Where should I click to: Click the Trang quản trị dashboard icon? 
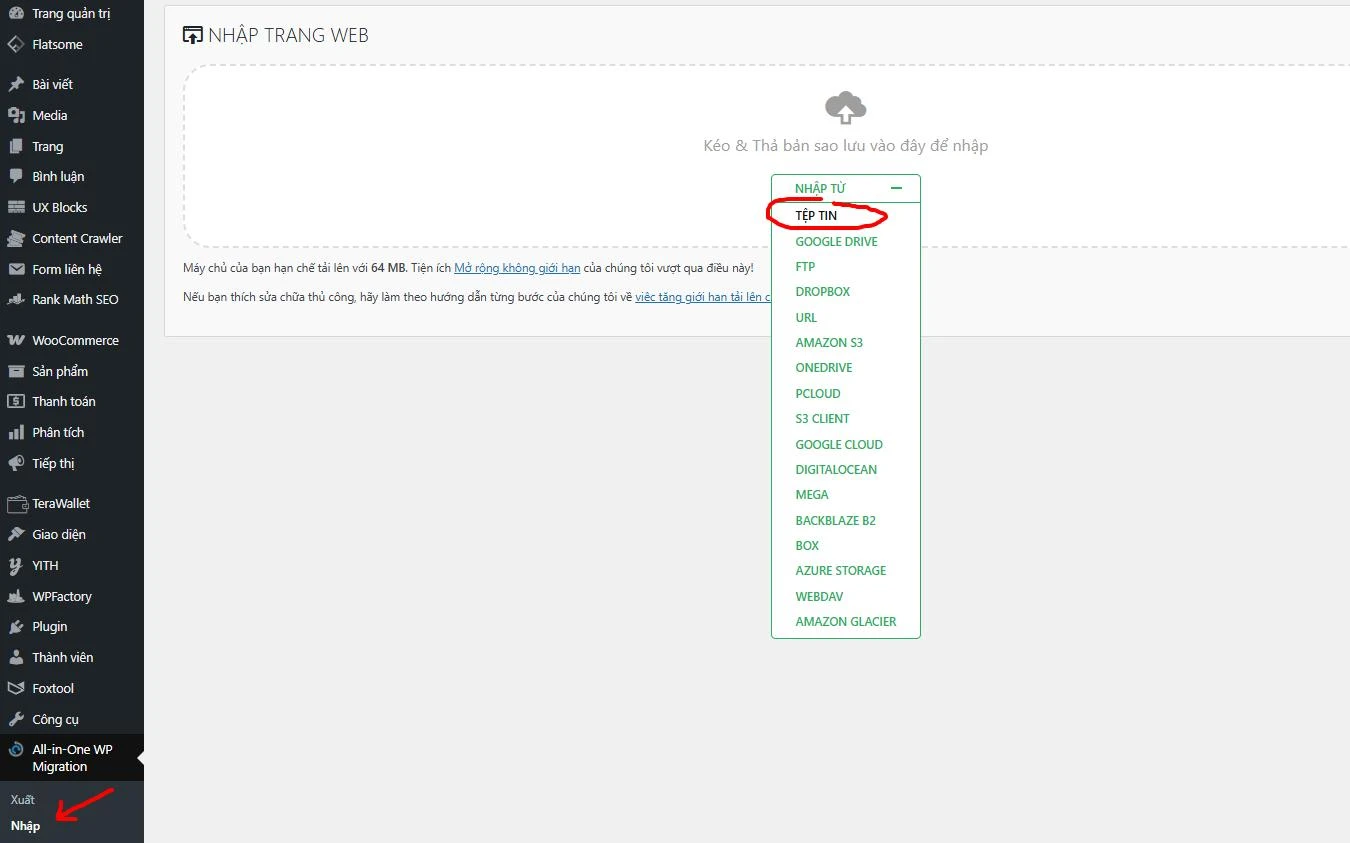coord(15,14)
